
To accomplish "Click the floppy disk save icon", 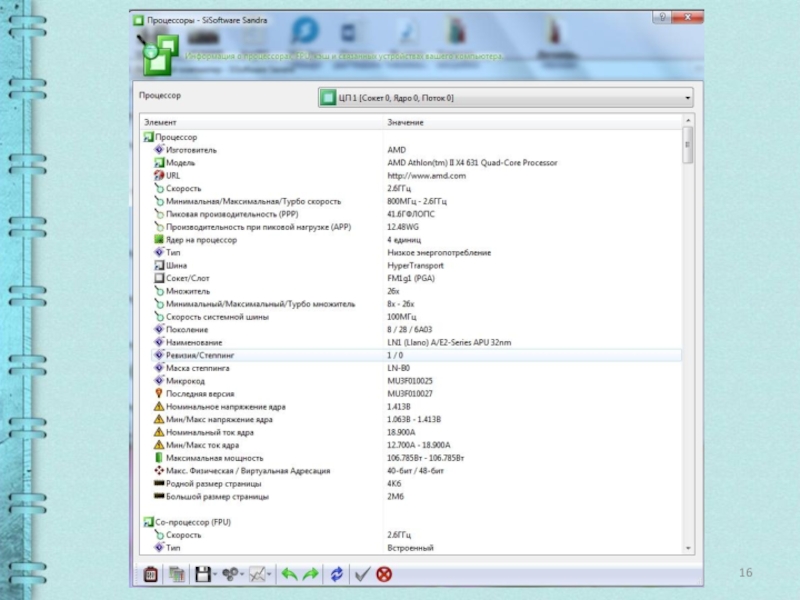I will click(203, 574).
